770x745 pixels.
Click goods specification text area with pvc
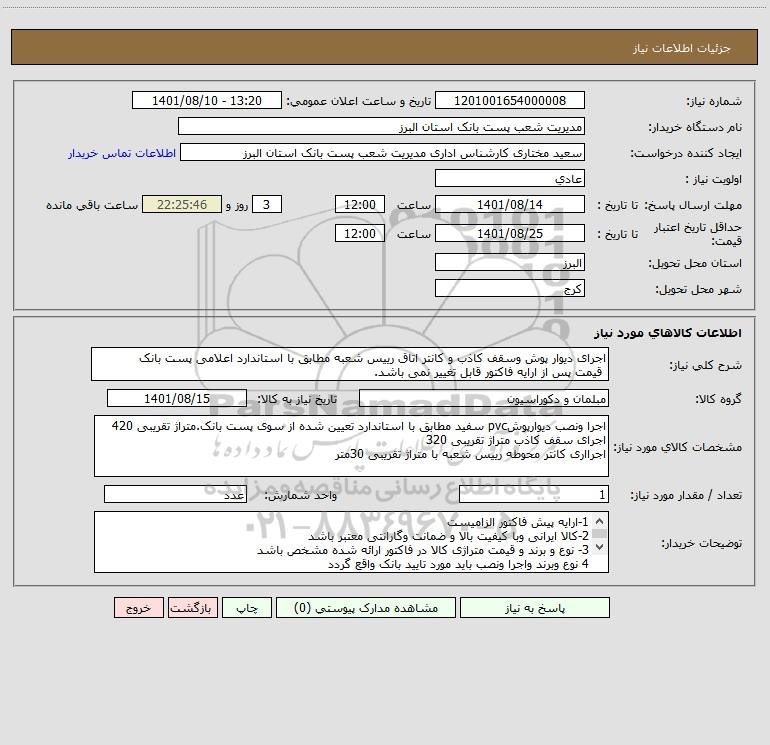(351, 446)
